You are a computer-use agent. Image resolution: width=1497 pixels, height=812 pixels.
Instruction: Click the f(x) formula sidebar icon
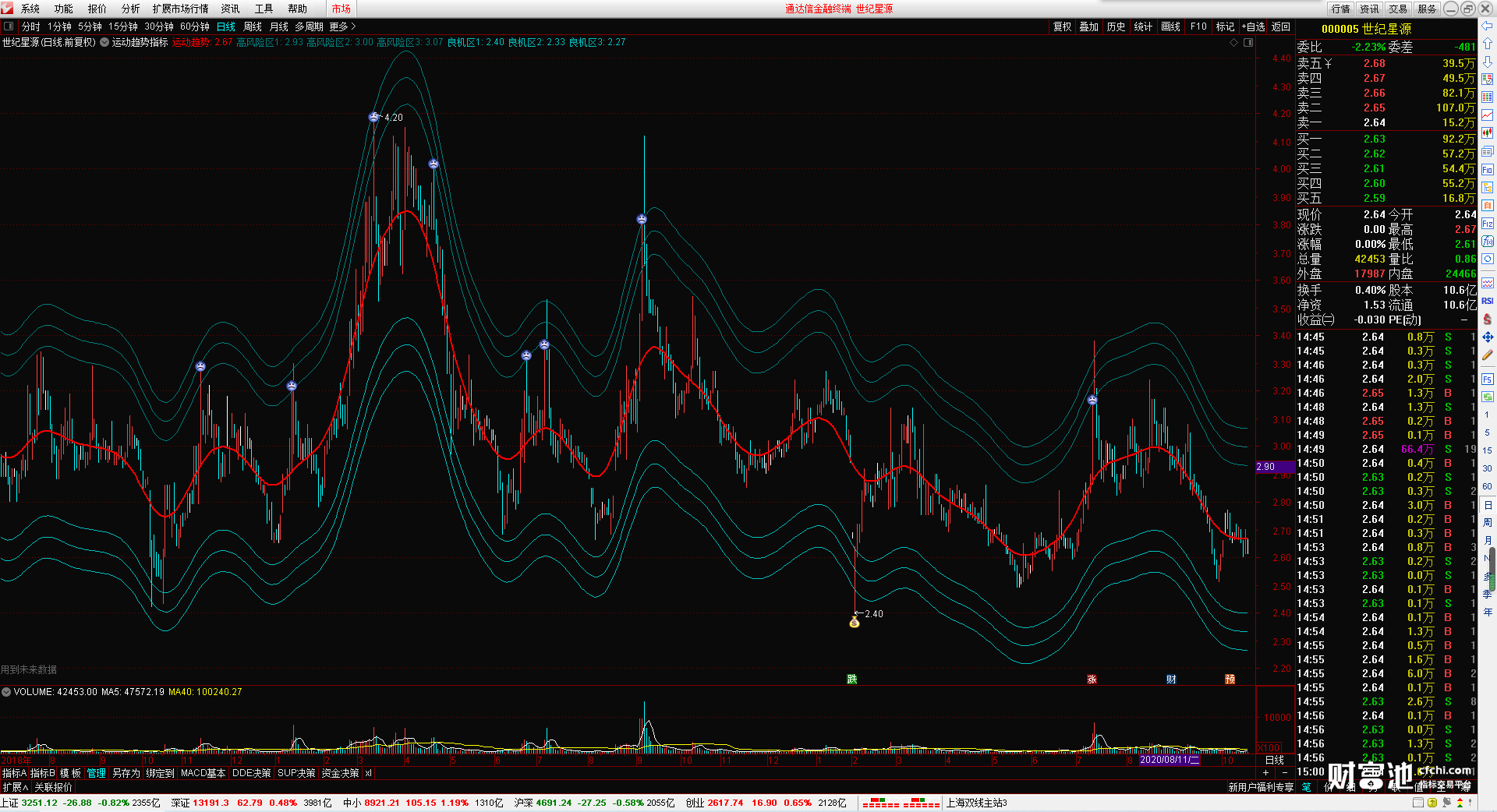(1488, 241)
